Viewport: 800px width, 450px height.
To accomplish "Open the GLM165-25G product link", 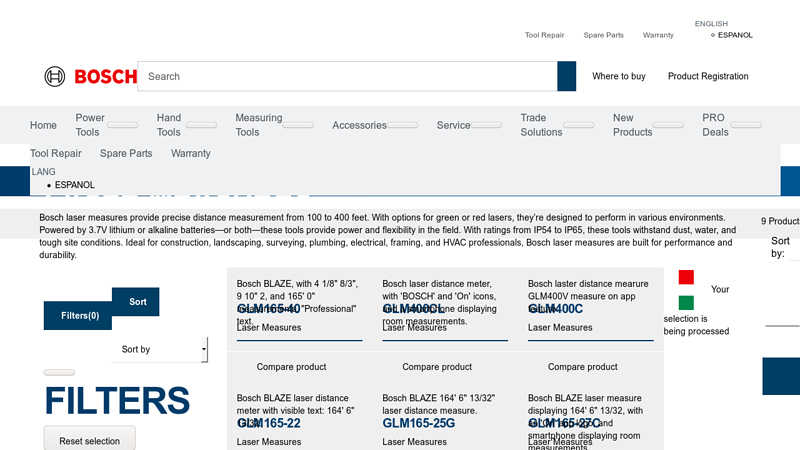I will [x=418, y=423].
